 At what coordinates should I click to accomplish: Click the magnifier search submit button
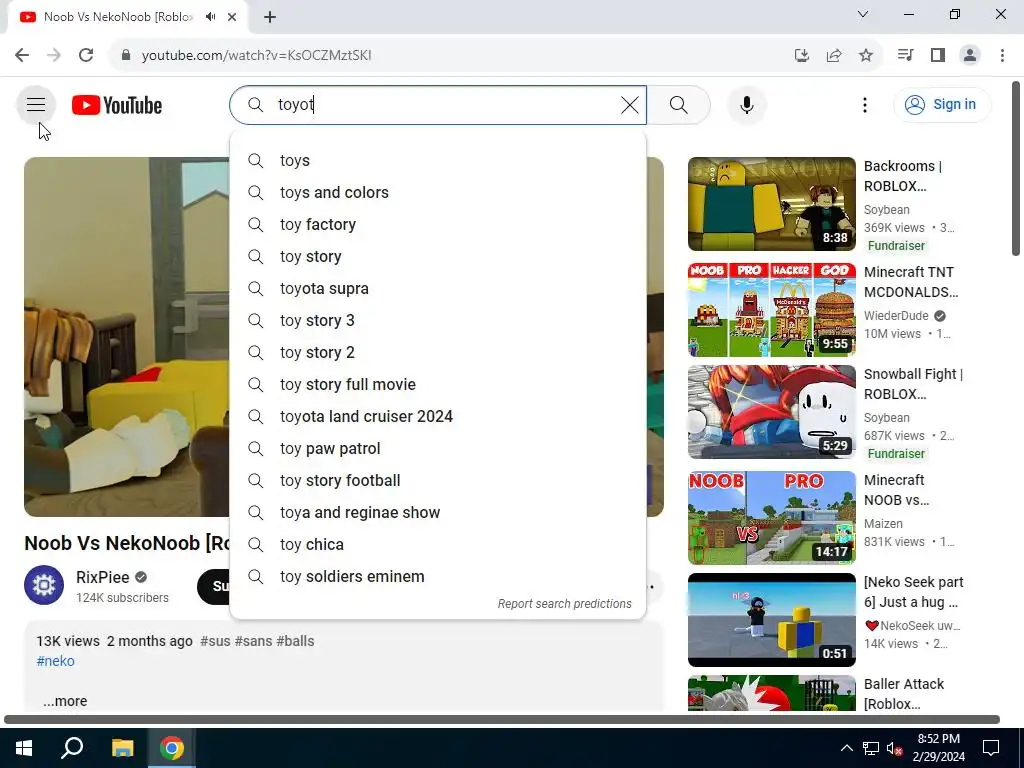coord(679,104)
